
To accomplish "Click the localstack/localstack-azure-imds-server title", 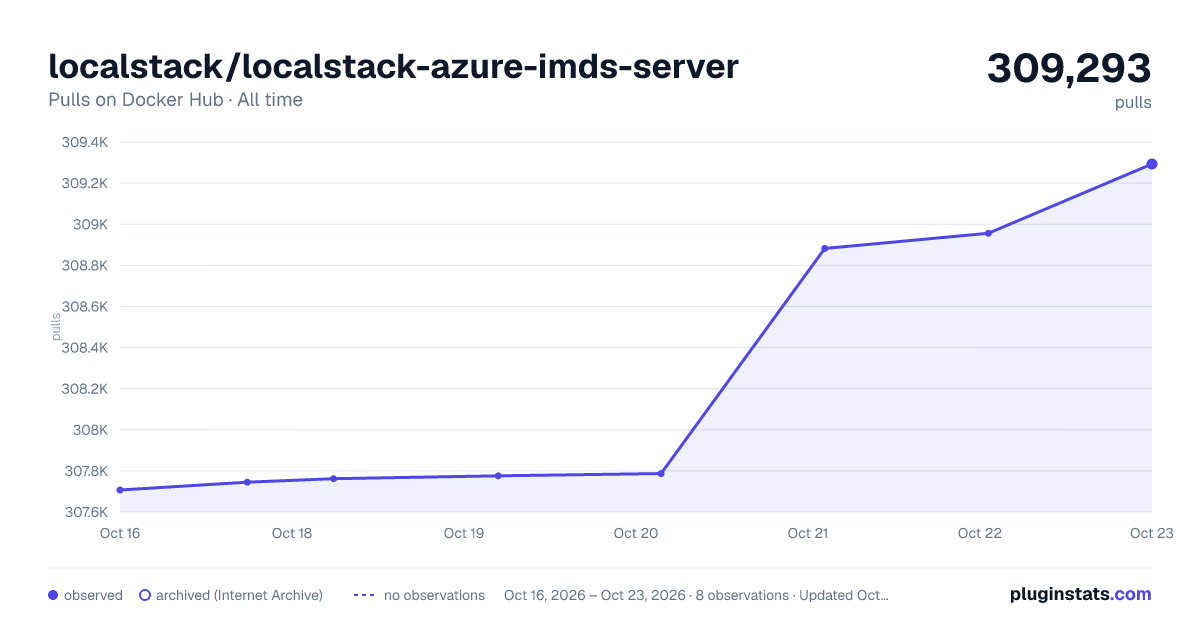I will 394,66.
